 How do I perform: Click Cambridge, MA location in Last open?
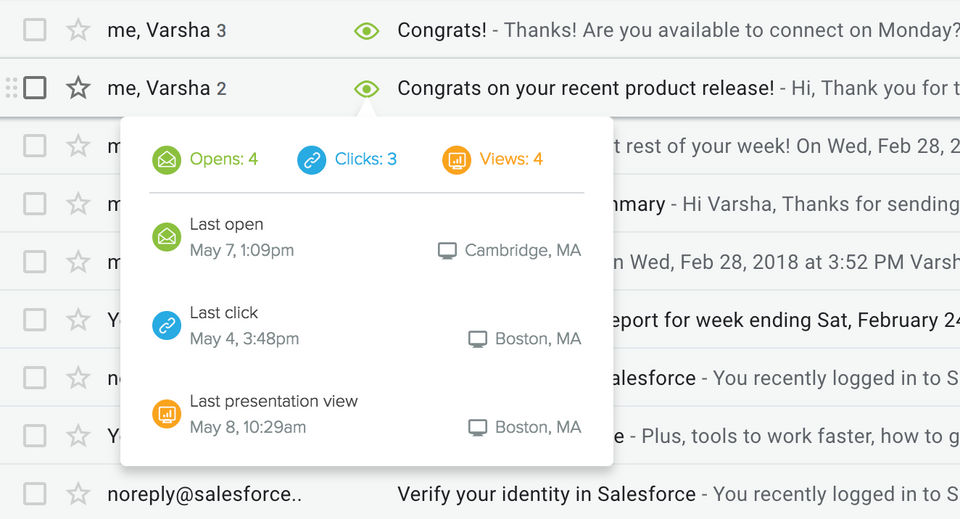click(x=522, y=250)
